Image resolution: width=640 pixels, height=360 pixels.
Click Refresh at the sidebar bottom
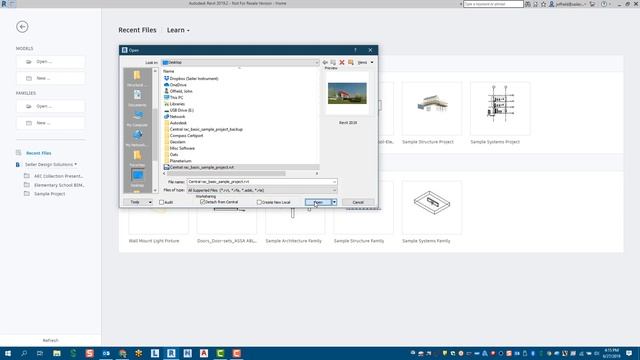51,340
